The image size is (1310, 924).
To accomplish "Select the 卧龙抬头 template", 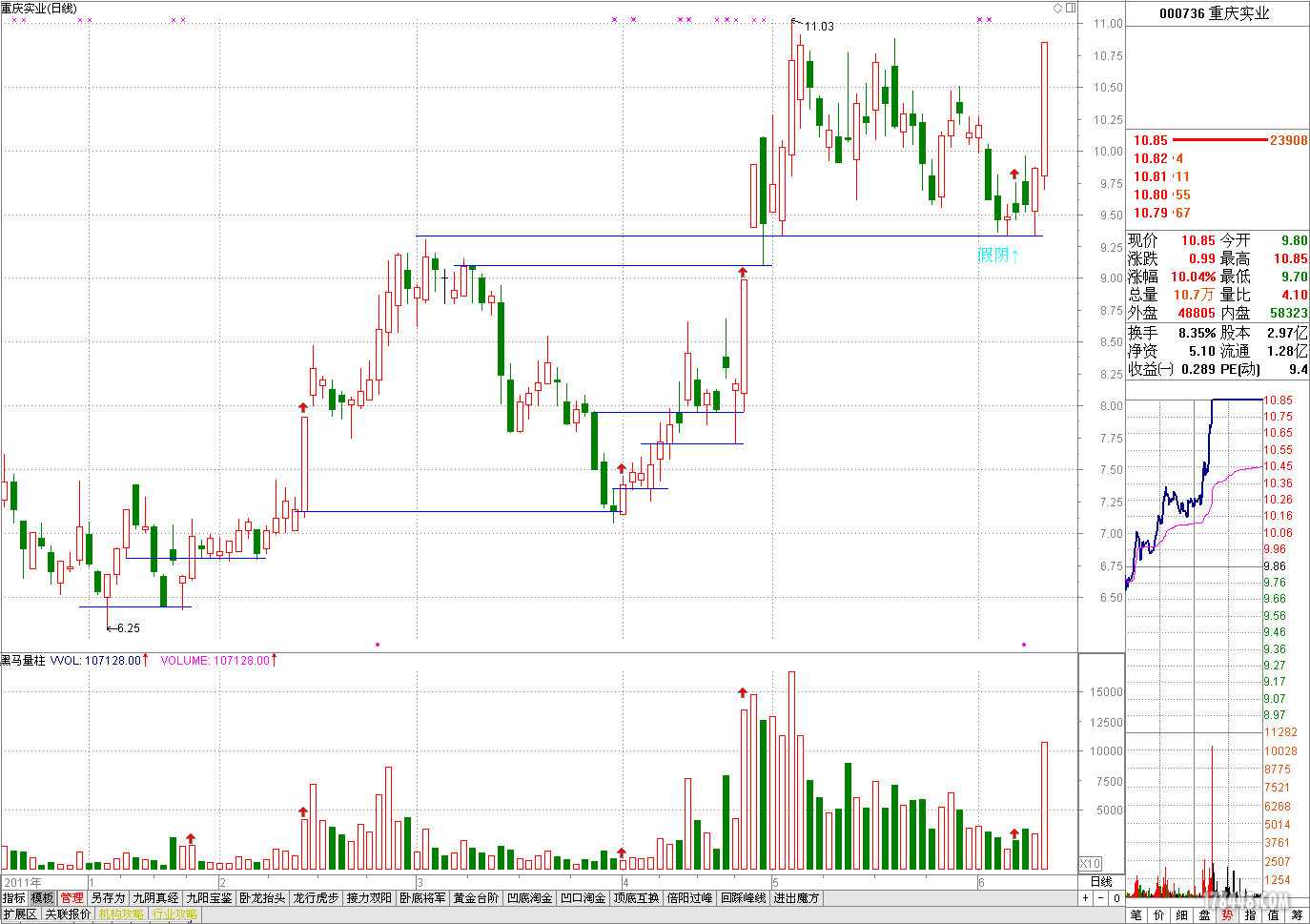I will pyautogui.click(x=262, y=898).
